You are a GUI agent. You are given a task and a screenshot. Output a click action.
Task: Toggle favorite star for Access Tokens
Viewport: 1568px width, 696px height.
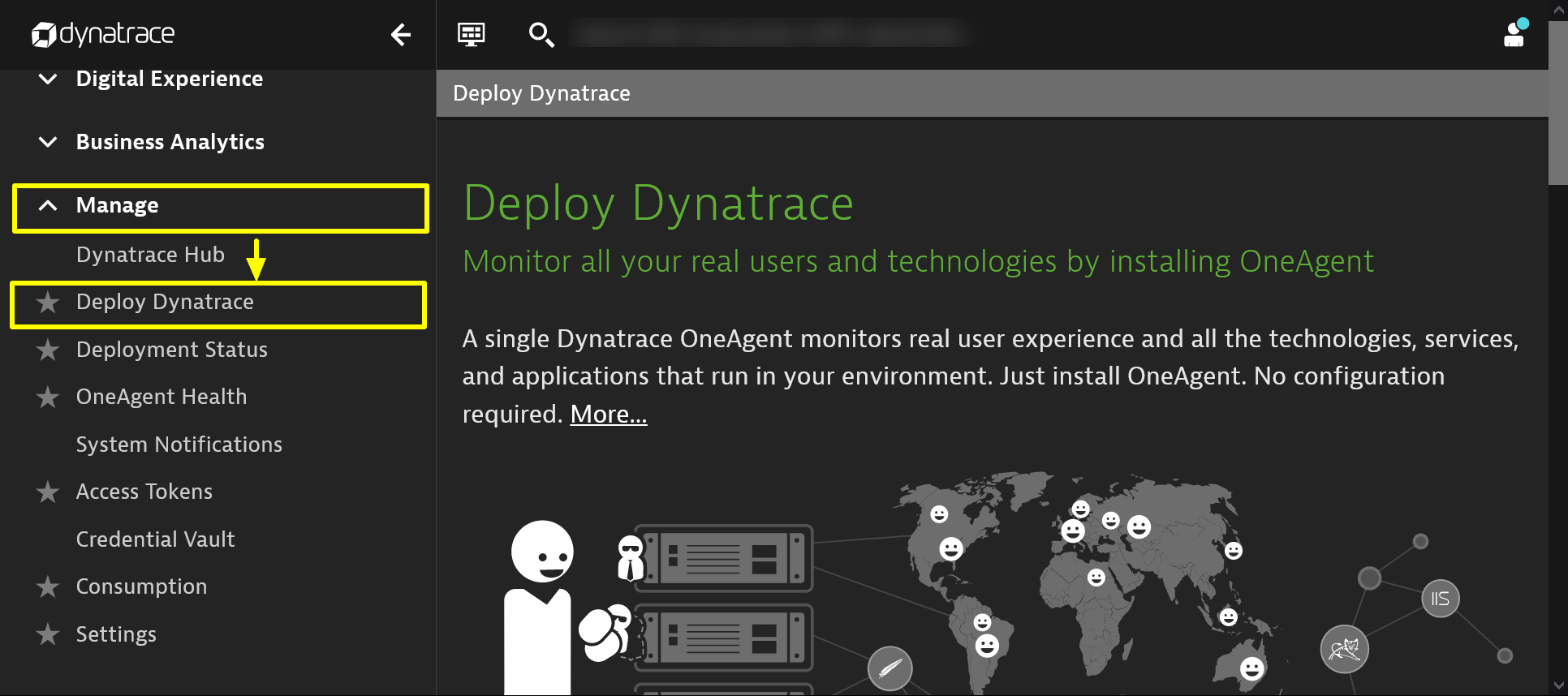(x=48, y=492)
